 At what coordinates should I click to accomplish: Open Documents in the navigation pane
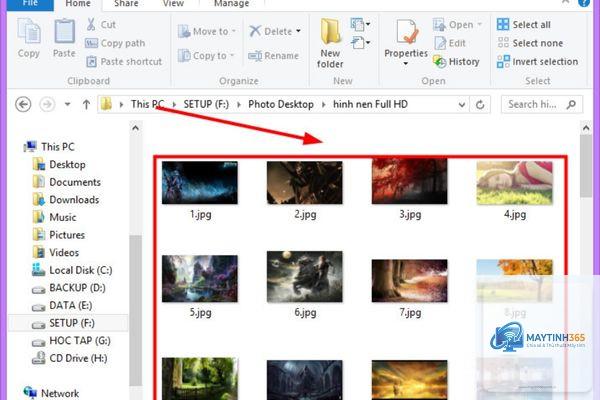(67, 182)
